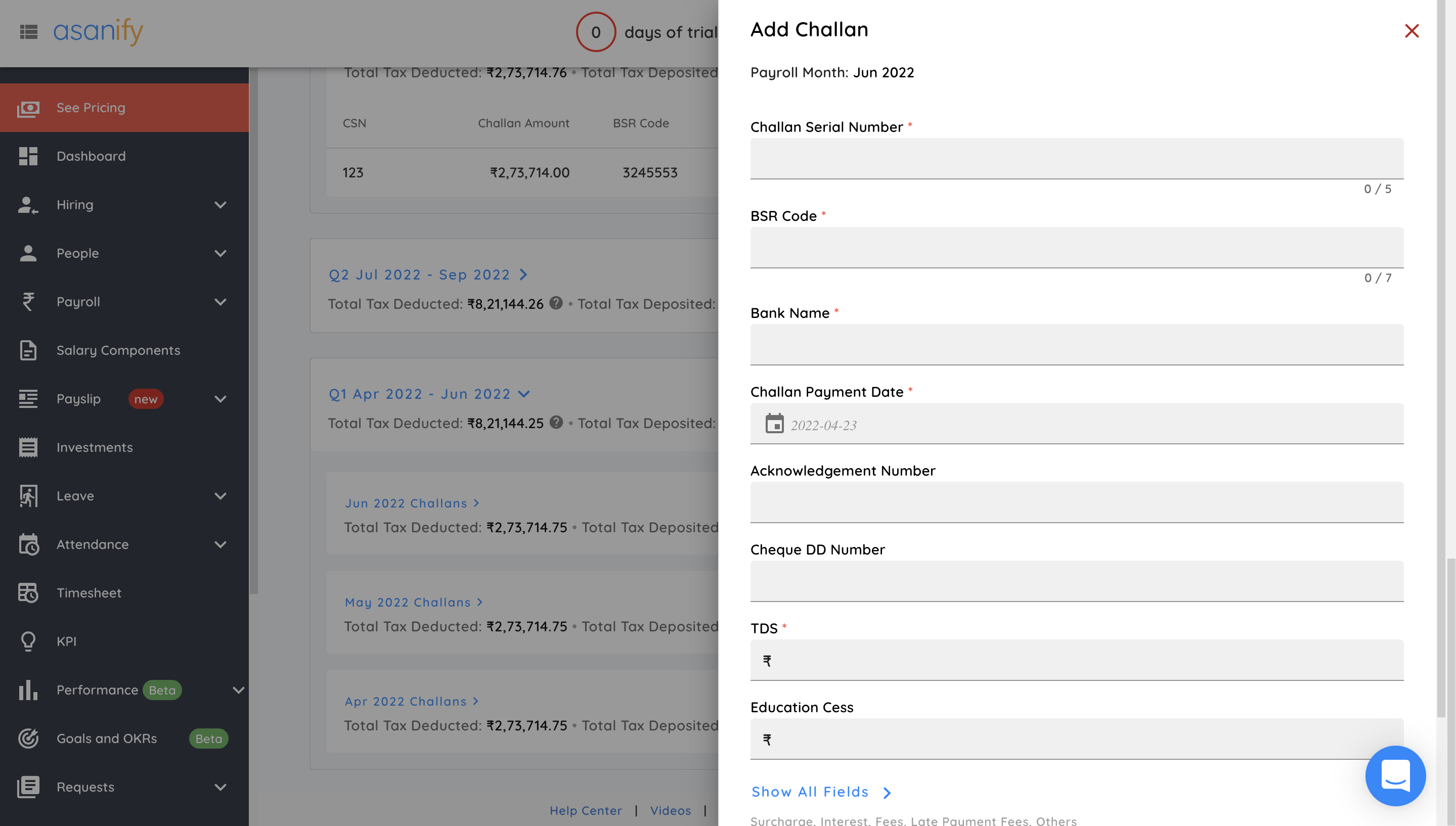Close the Add Challan panel
The width and height of the screenshot is (1456, 826).
coord(1411,31)
